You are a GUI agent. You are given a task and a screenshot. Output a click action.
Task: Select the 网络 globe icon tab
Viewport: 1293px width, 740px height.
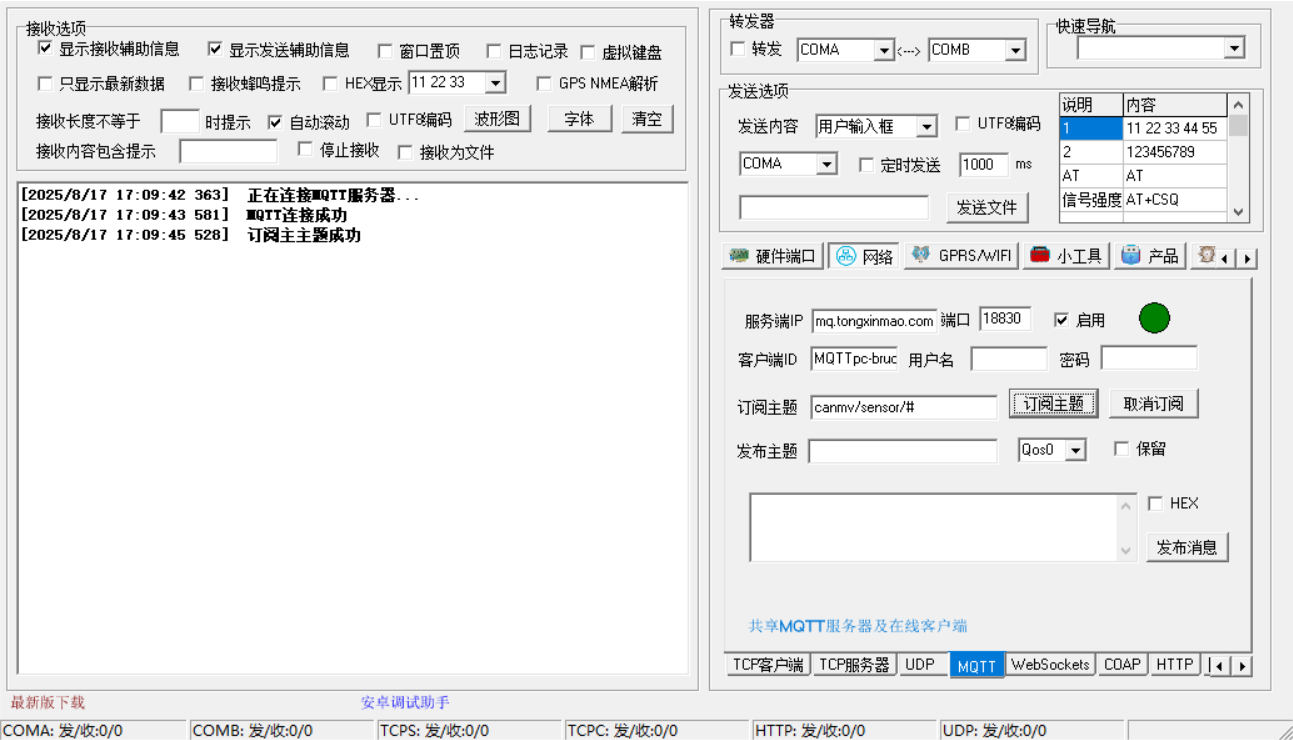[864, 256]
